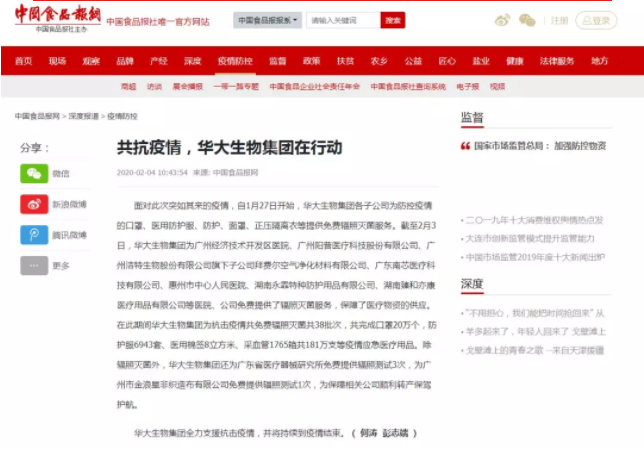The width and height of the screenshot is (644, 452).
Task: Click the WeChat icon in top header
Action: tap(527, 20)
